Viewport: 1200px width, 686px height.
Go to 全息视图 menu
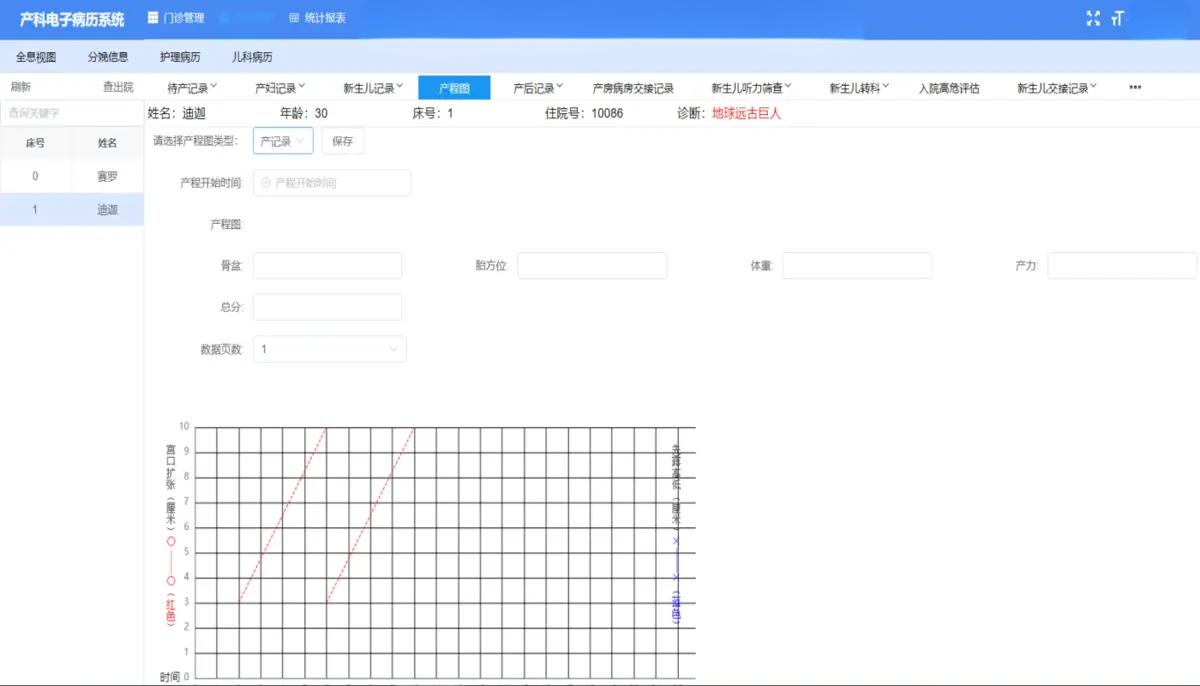point(36,57)
